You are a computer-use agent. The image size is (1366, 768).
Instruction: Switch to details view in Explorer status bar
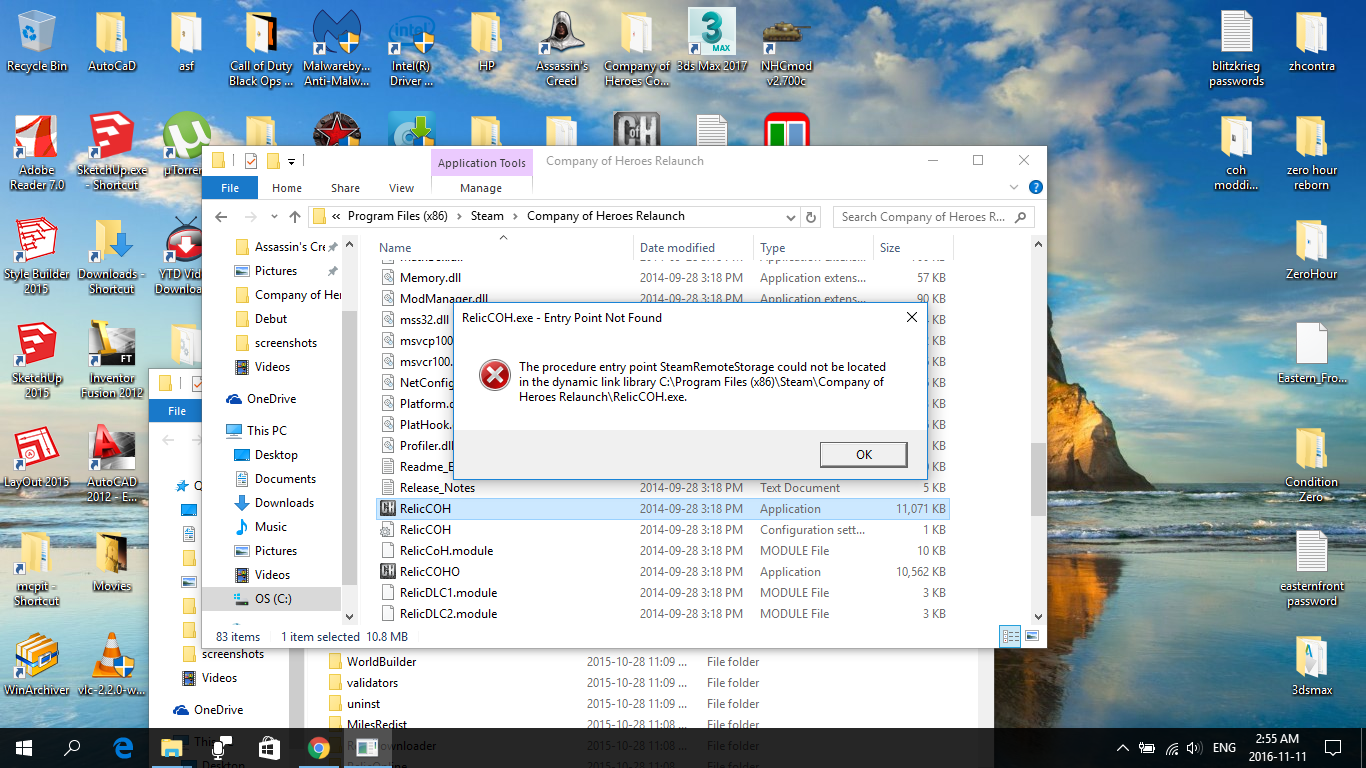(x=1010, y=636)
